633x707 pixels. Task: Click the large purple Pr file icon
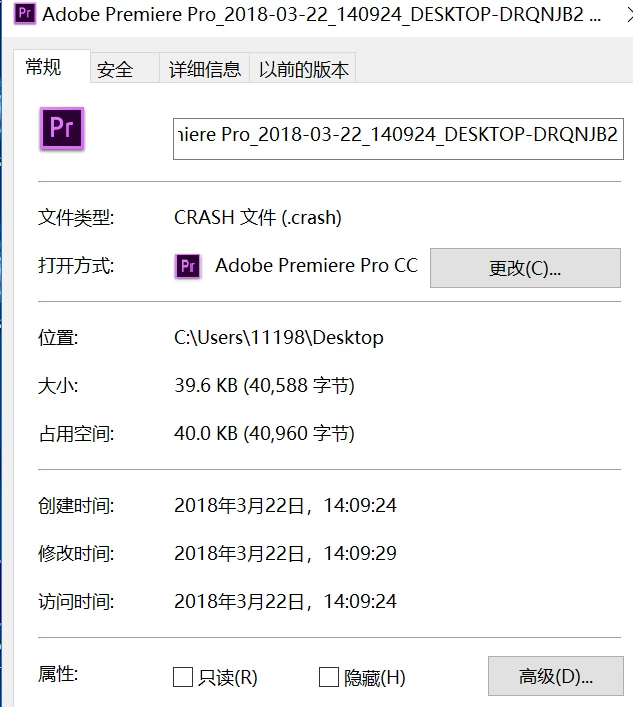pyautogui.click(x=62, y=128)
